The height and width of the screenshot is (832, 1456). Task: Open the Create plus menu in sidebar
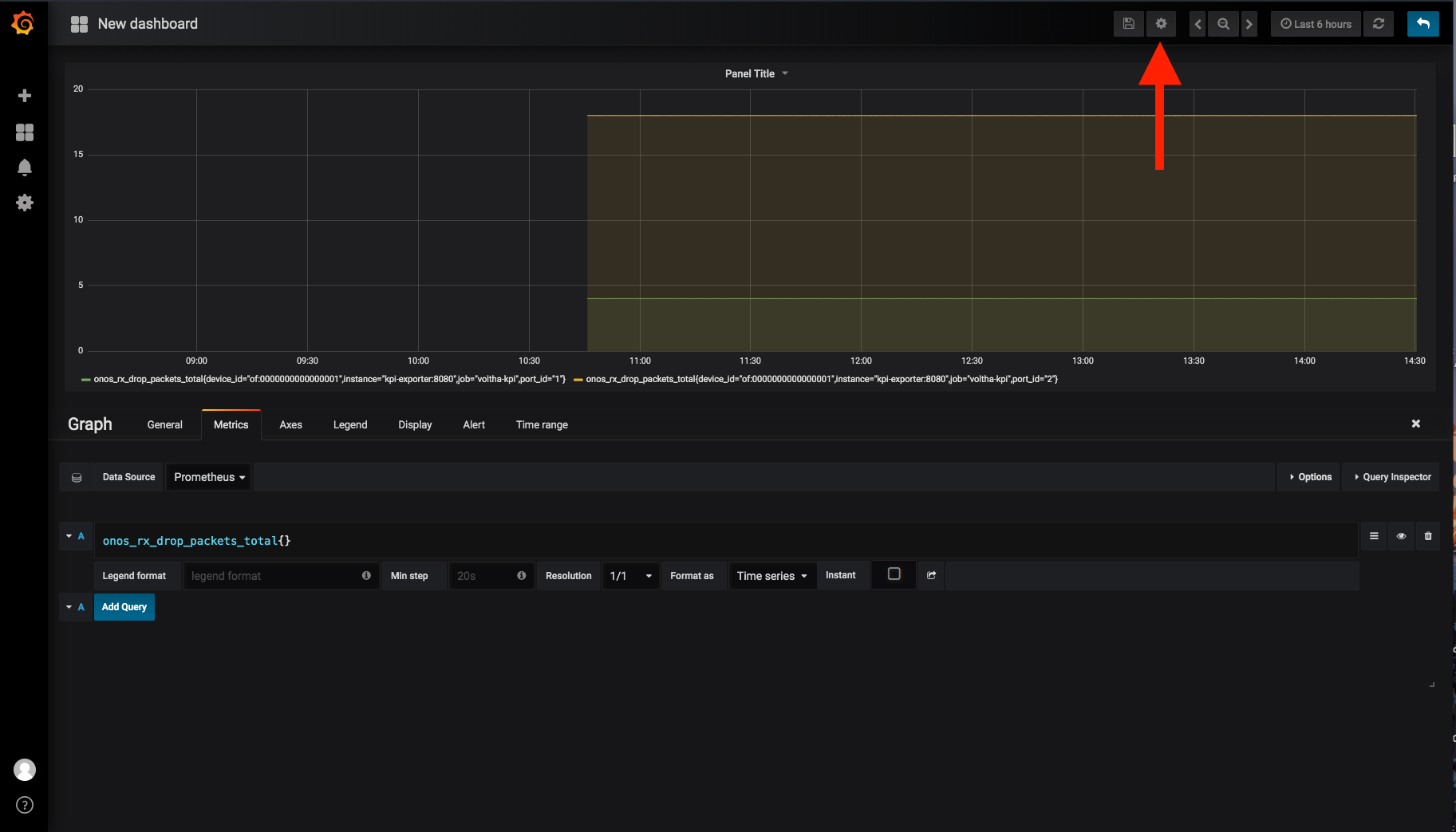(25, 96)
